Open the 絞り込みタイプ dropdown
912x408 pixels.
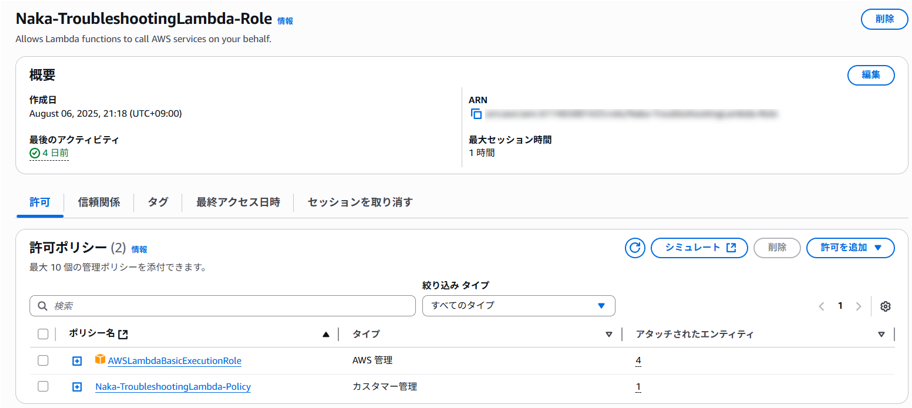tap(518, 306)
